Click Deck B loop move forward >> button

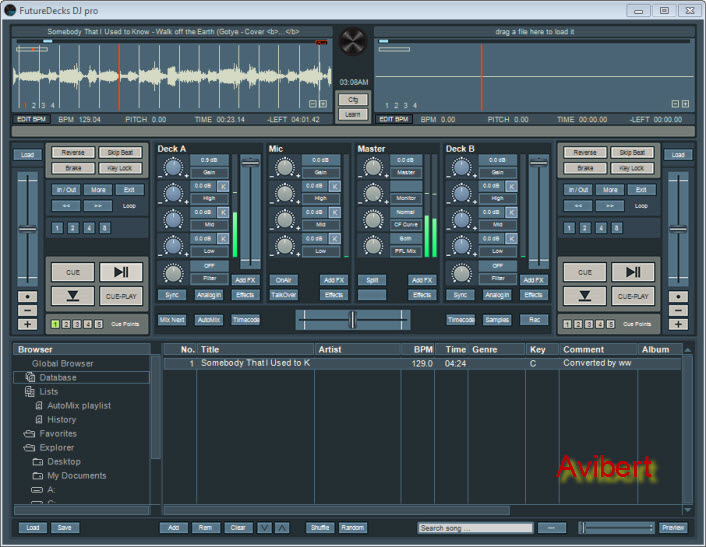click(610, 206)
